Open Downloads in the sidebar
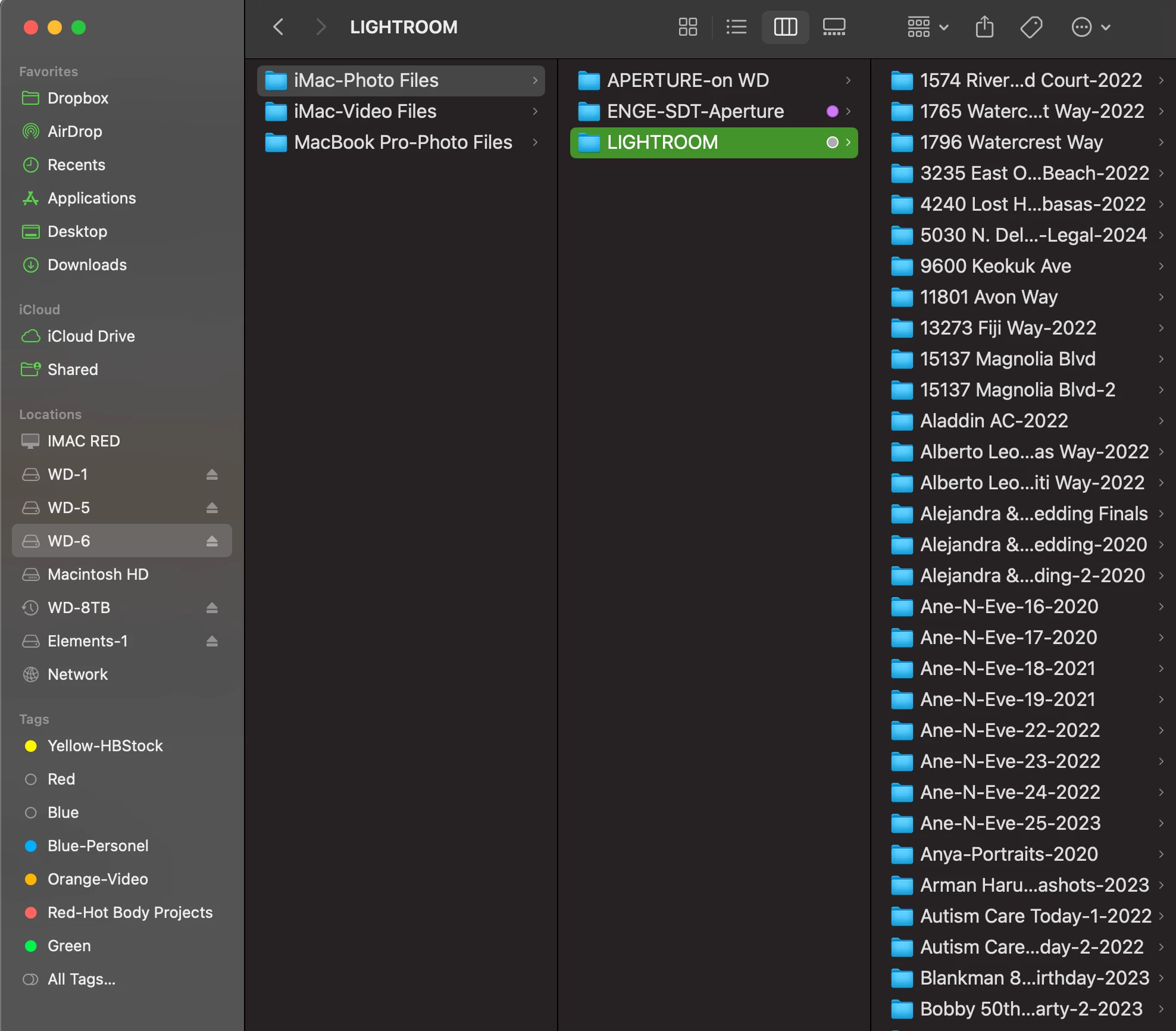The height and width of the screenshot is (1031, 1176). click(x=87, y=265)
